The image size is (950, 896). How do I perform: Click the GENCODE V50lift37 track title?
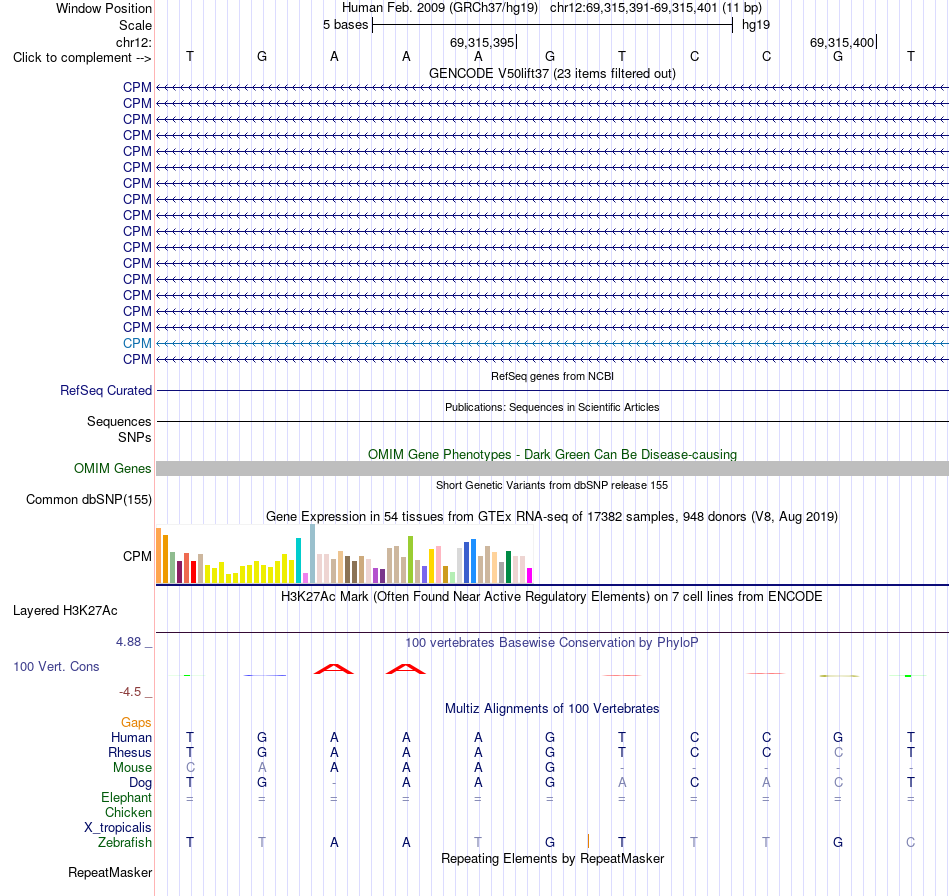[552, 73]
